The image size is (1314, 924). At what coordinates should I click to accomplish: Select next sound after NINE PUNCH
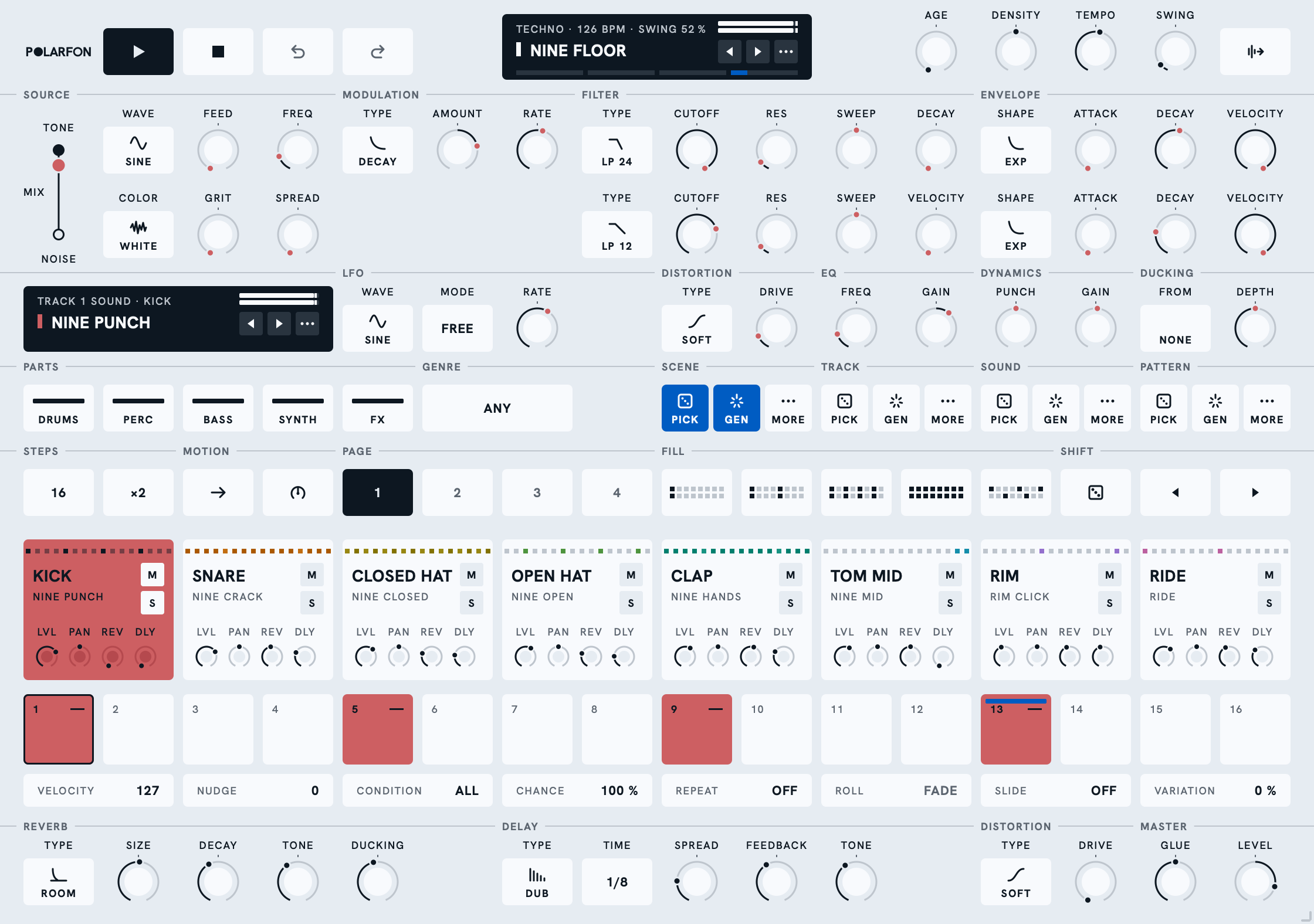(x=279, y=324)
